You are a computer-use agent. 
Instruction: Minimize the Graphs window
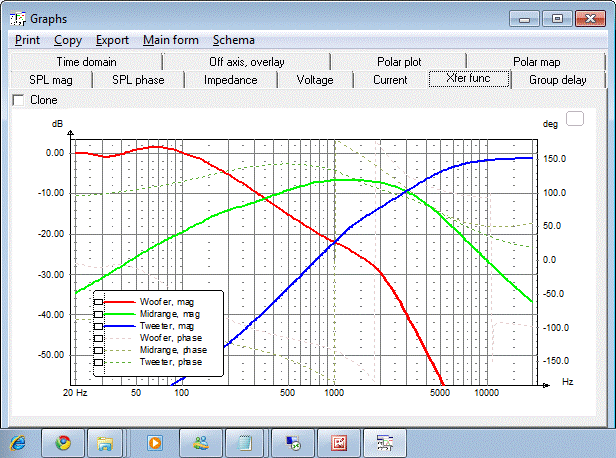coord(524,19)
